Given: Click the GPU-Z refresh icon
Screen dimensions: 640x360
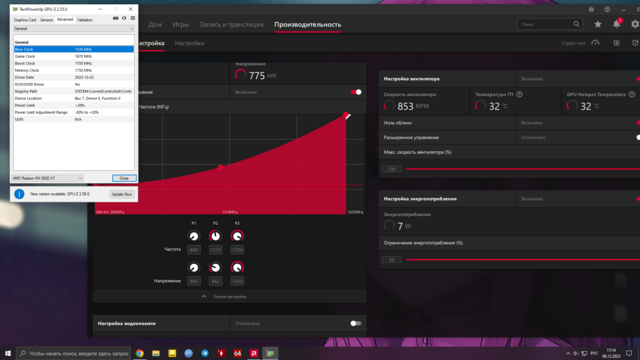Looking at the screenshot, I should (124, 18).
